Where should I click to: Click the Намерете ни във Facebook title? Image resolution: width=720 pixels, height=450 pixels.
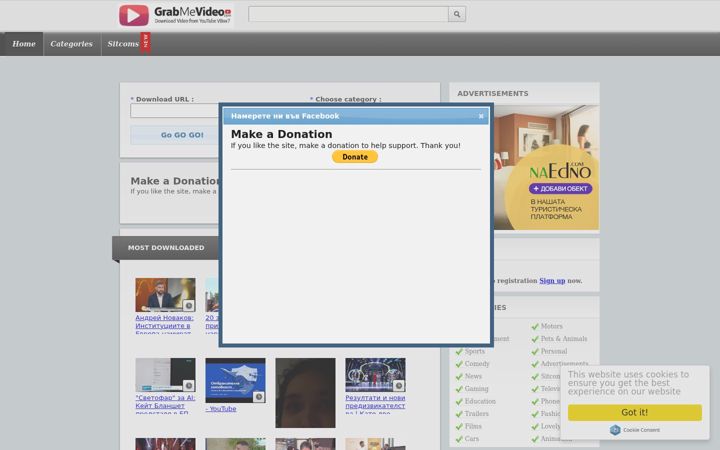pyautogui.click(x=285, y=116)
